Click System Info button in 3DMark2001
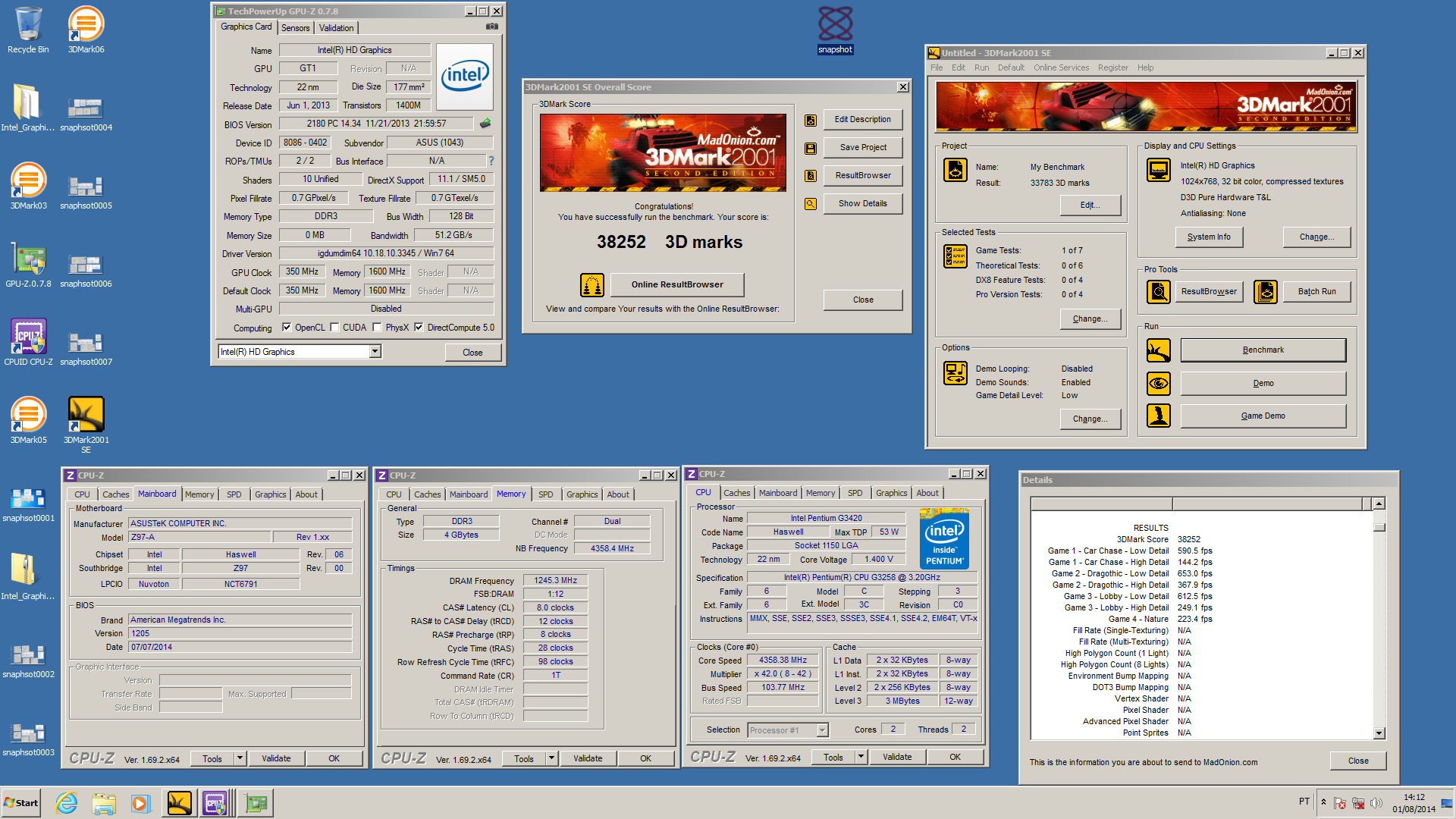Viewport: 1456px width, 819px height. click(1209, 237)
